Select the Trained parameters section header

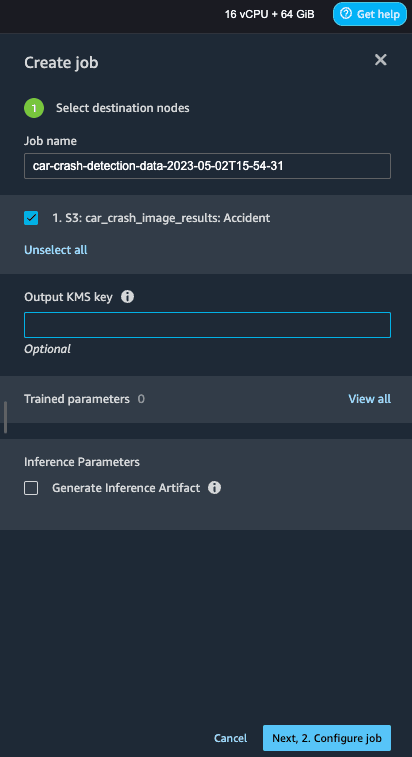point(77,399)
